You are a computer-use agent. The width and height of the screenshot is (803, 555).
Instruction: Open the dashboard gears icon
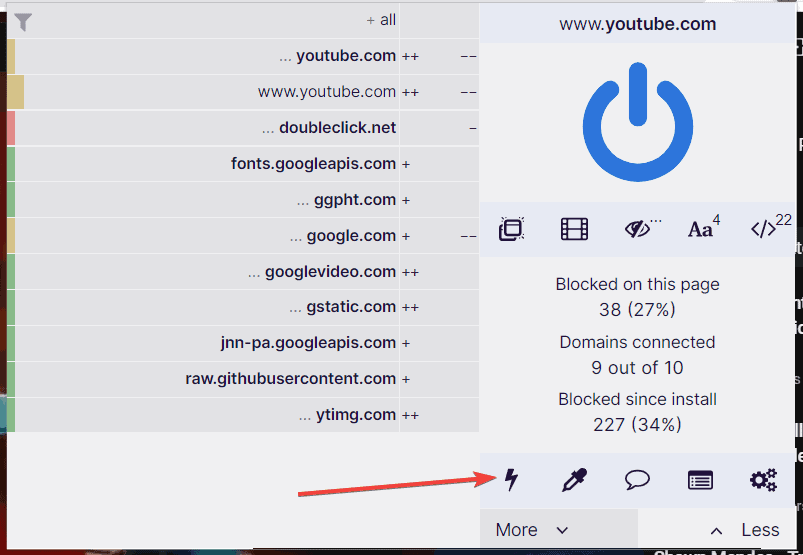point(763,480)
